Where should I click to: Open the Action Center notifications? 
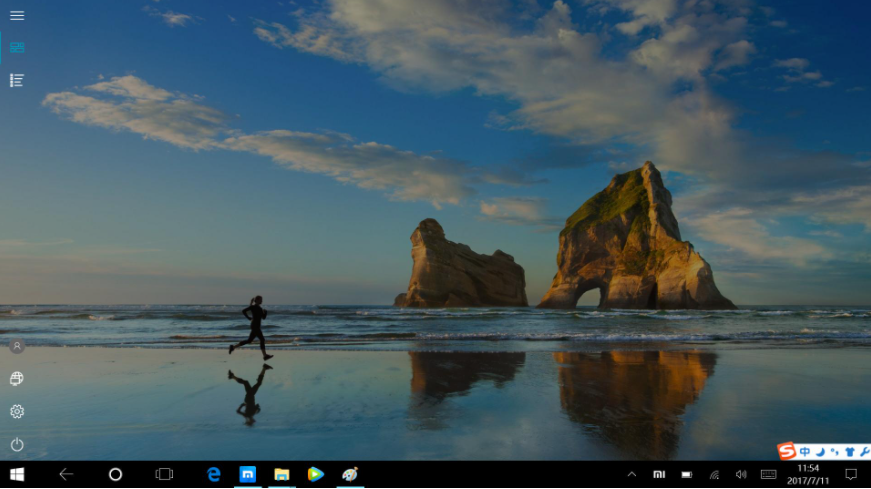coord(851,474)
